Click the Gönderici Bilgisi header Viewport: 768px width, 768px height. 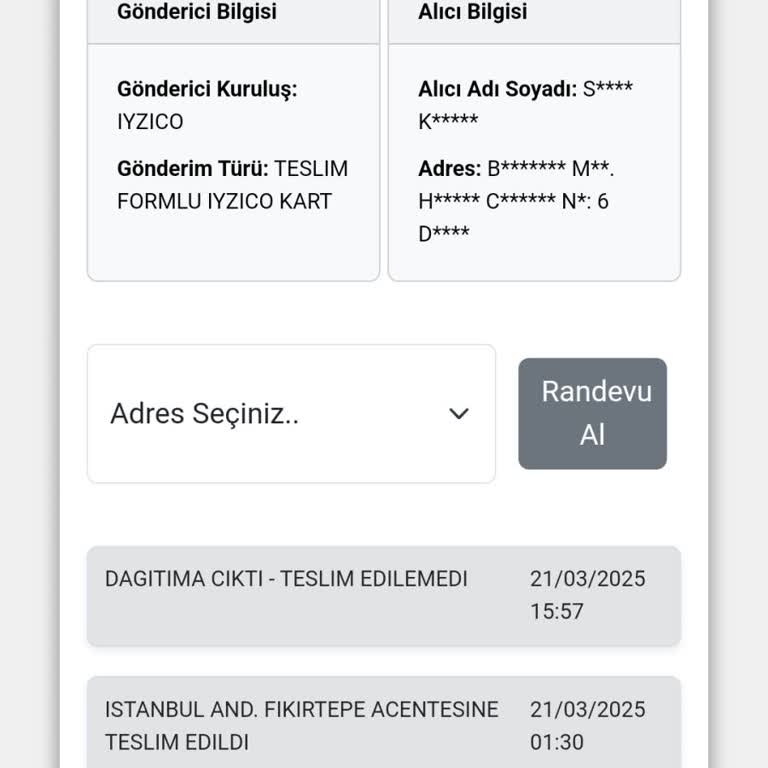[197, 12]
